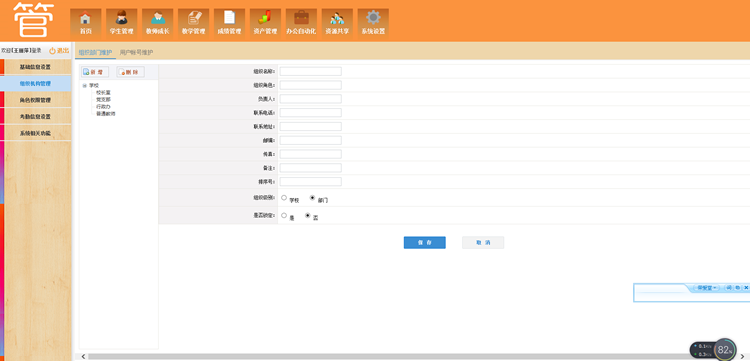750x361 pixels.
Task: Focus the 联系地址 input field
Action: [310, 127]
